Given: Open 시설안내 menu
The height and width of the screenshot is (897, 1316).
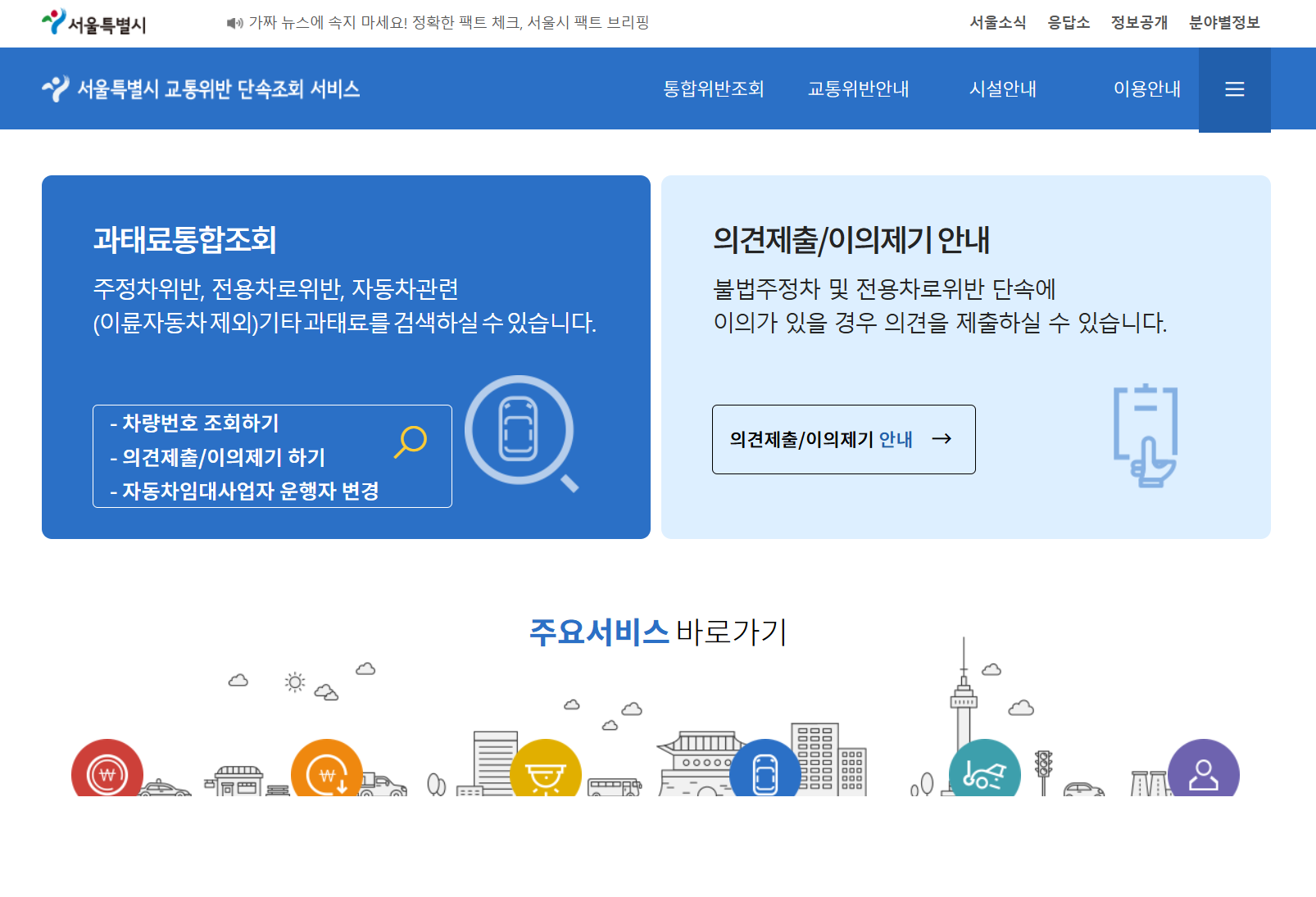Looking at the screenshot, I should coord(1003,89).
